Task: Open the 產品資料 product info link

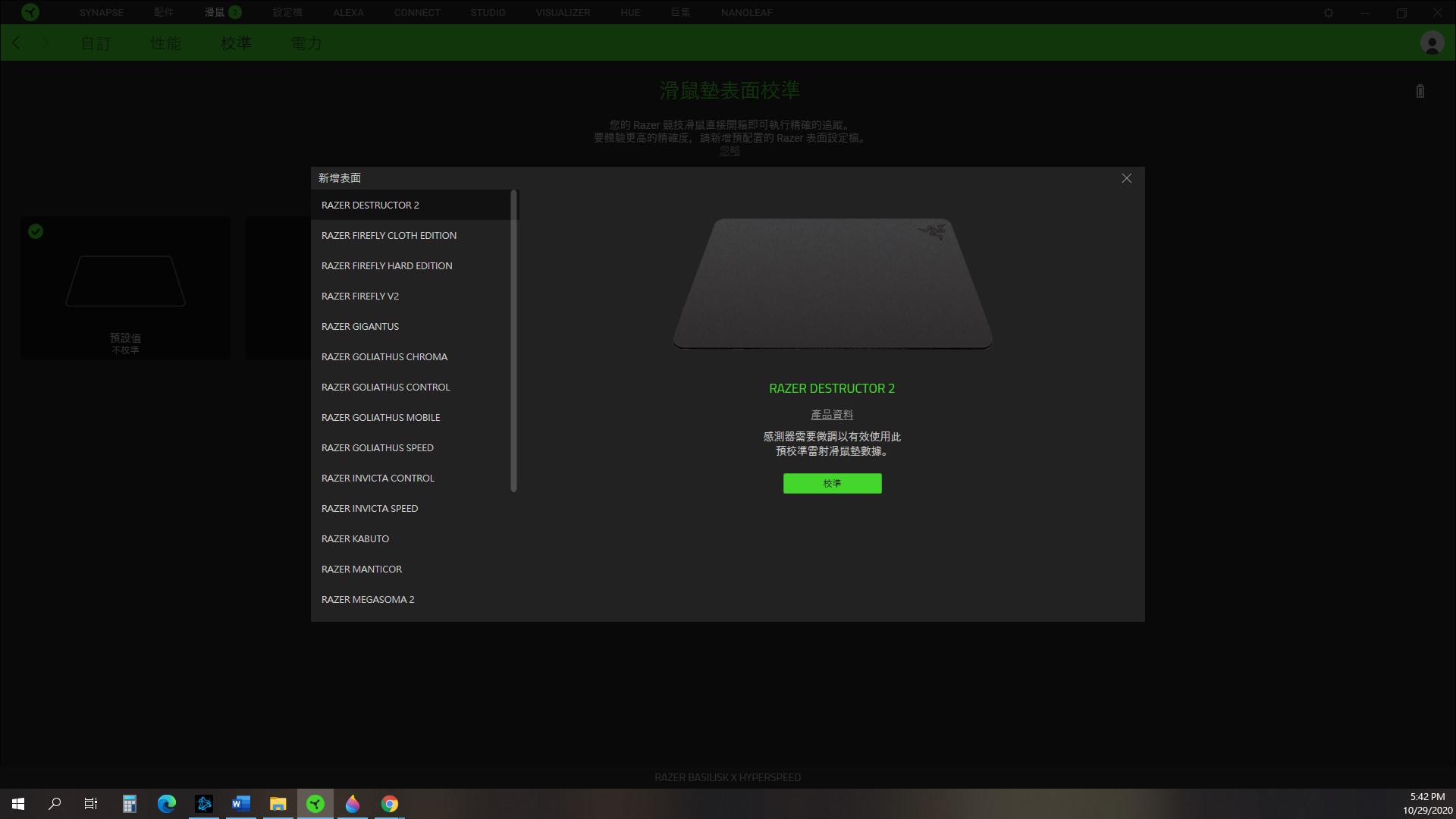Action: coord(832,415)
